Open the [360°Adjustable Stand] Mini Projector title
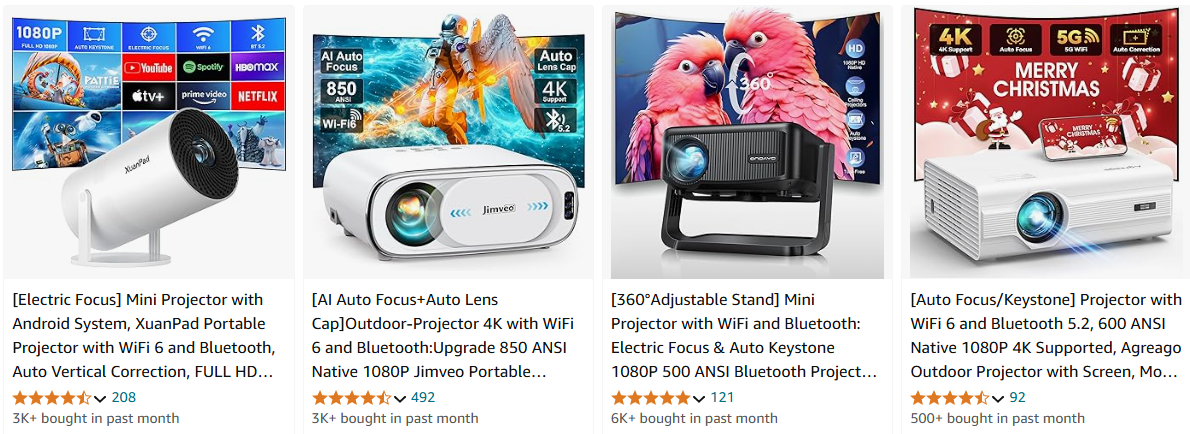The image size is (1190, 434). (744, 336)
